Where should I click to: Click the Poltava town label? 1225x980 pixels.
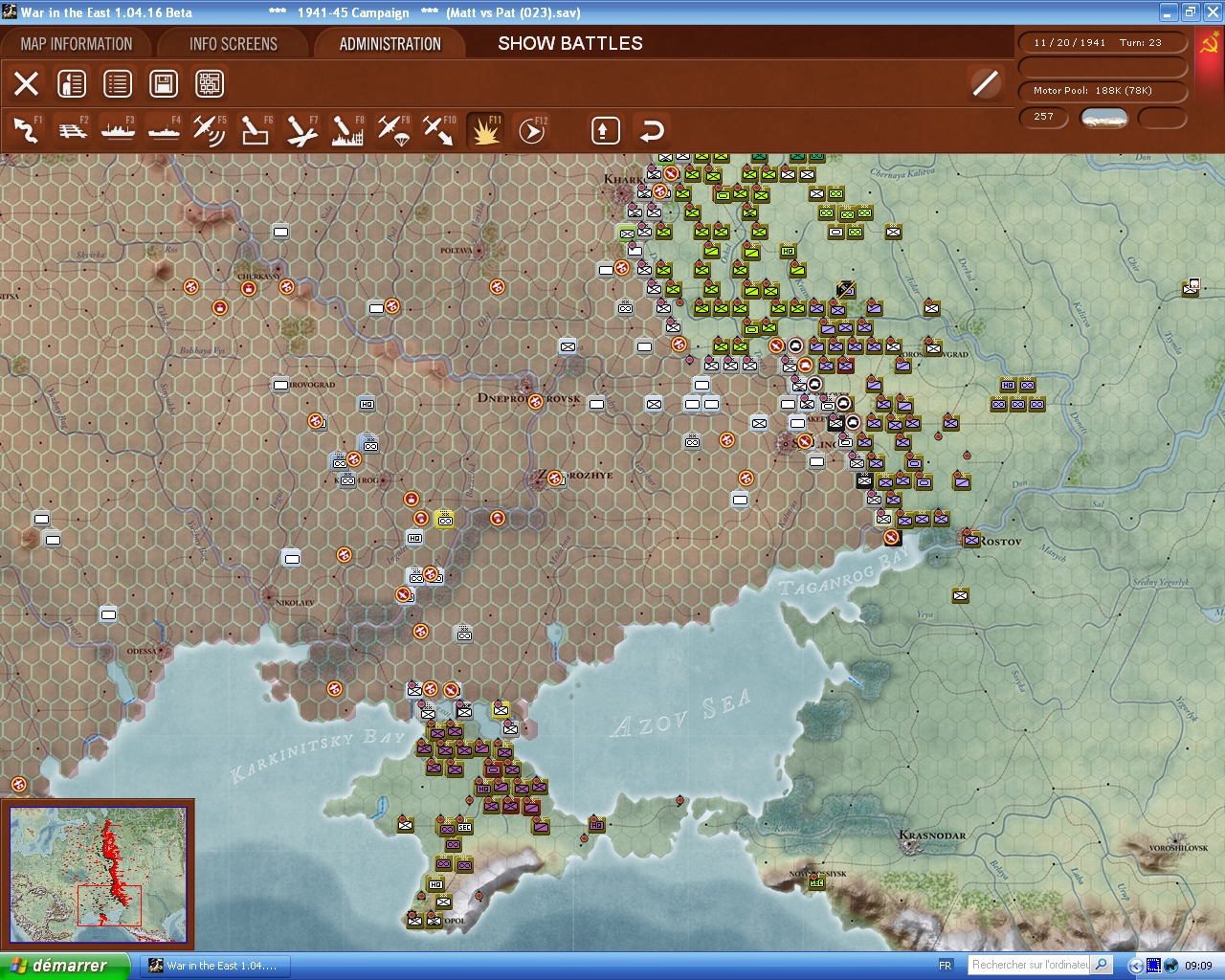(x=457, y=251)
